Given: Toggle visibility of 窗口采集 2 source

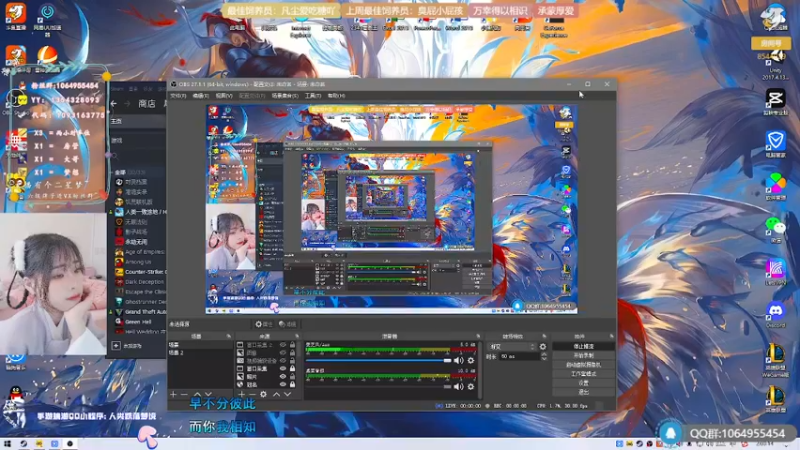Looking at the screenshot, I should pyautogui.click(x=283, y=345).
